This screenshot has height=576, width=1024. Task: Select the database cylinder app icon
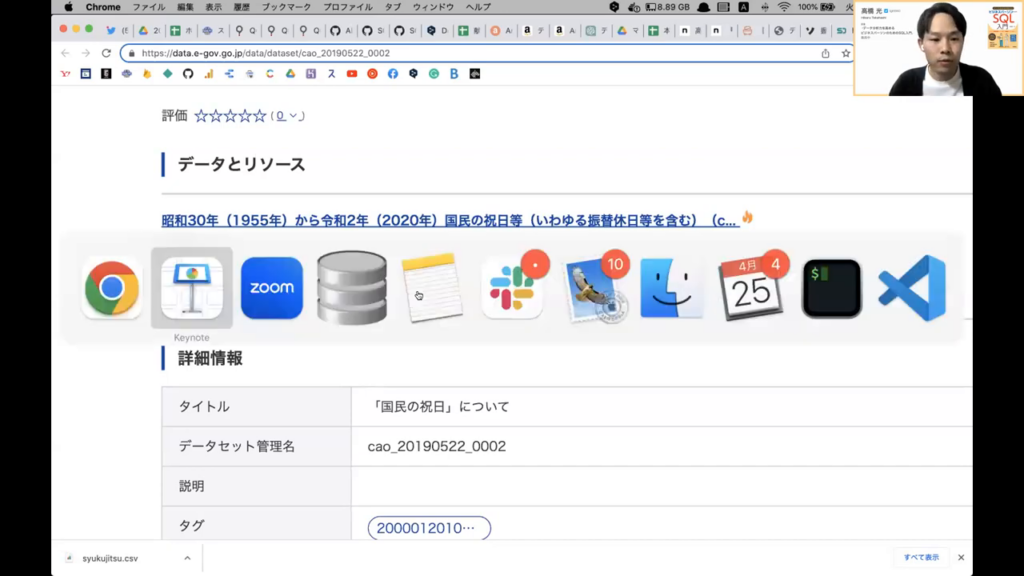tap(352, 288)
